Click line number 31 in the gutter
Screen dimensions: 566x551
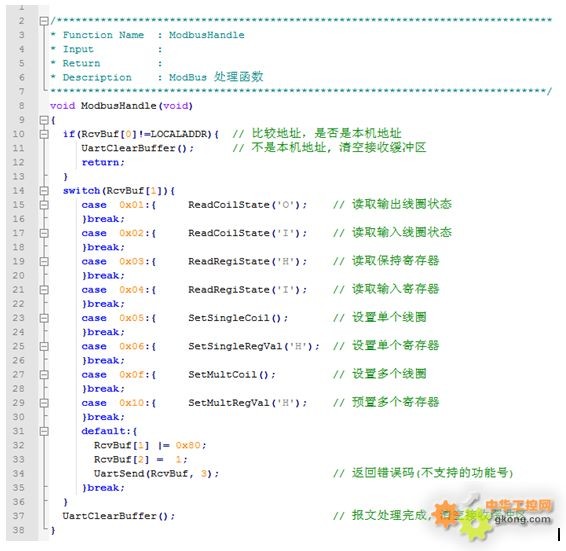[x=18, y=431]
